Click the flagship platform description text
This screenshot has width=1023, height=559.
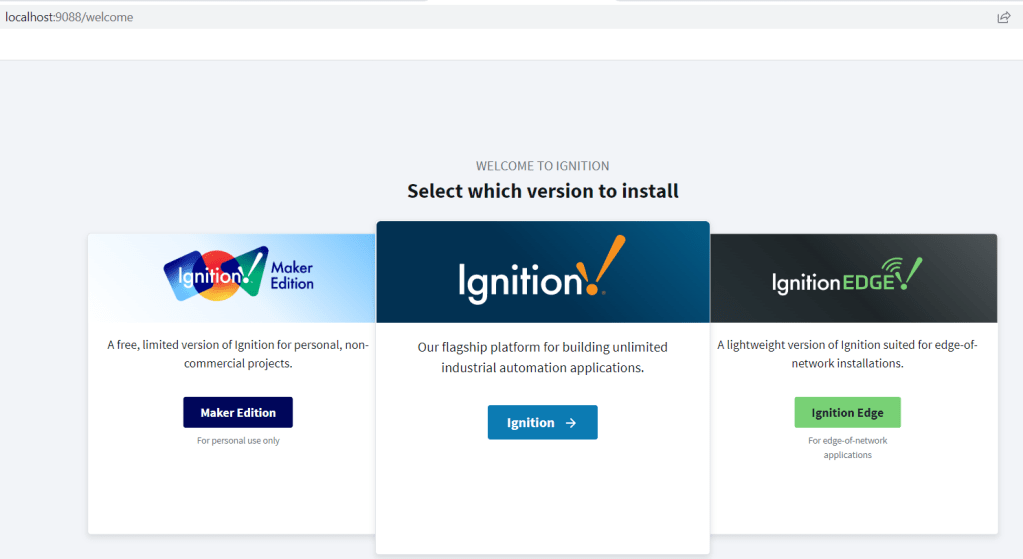[x=542, y=357]
